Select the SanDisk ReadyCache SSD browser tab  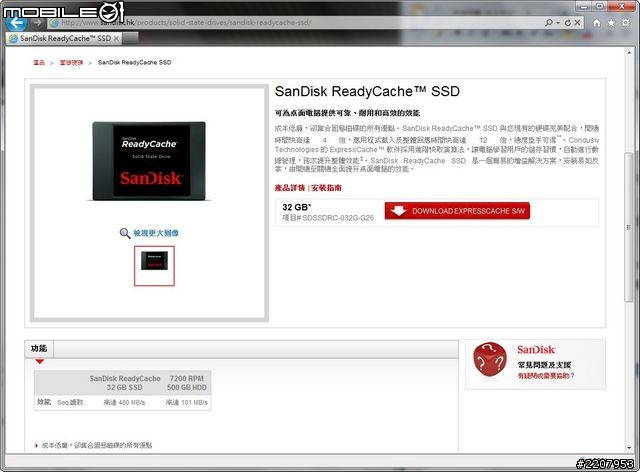[64, 38]
